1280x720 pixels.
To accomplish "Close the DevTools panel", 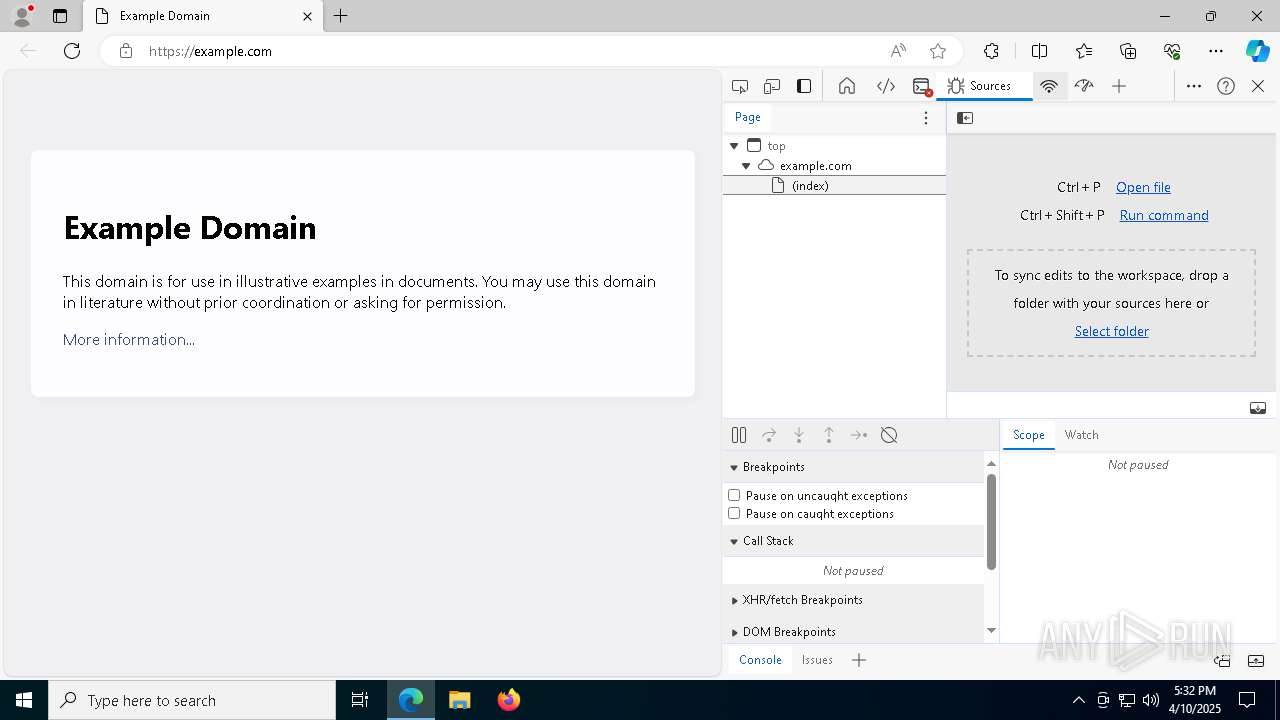I will (1258, 86).
